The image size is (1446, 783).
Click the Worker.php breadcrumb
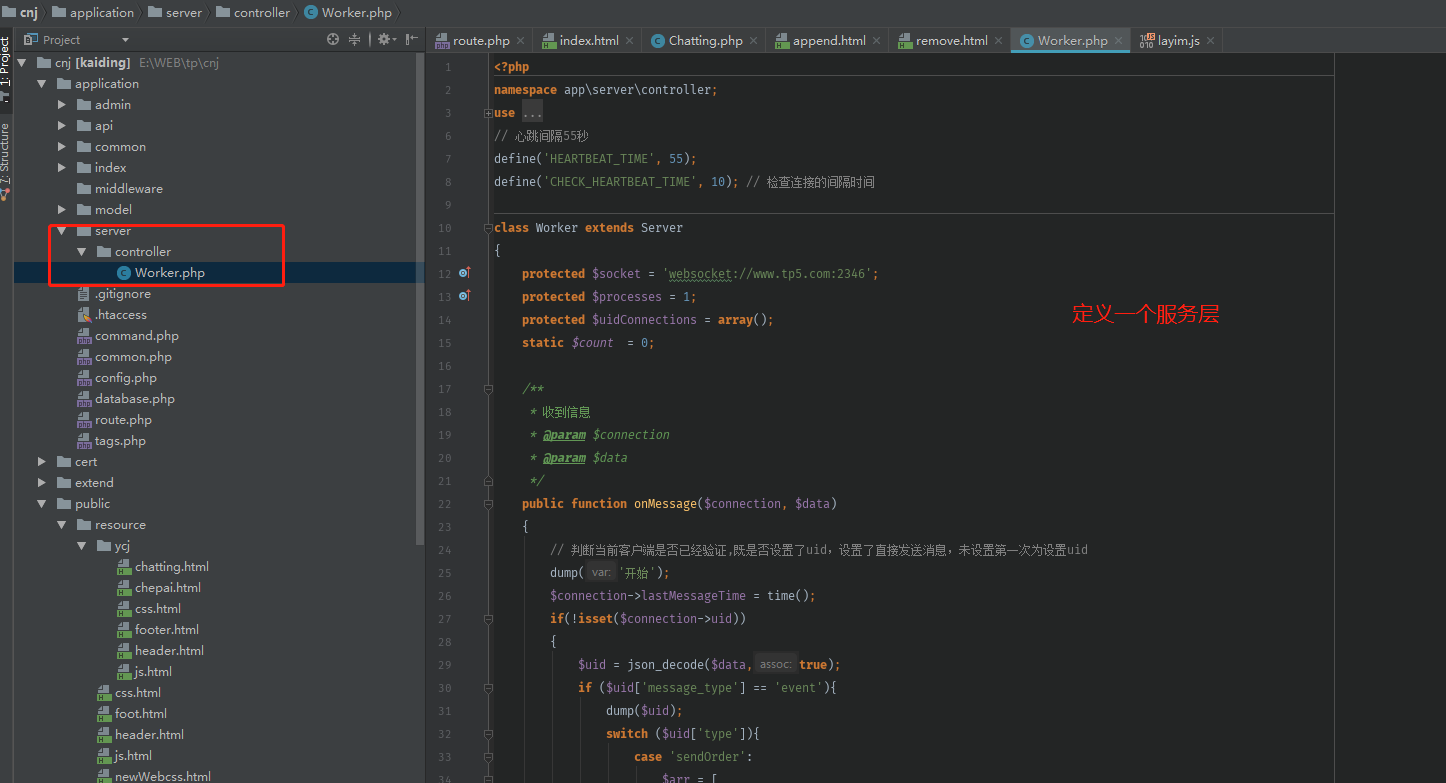[348, 13]
